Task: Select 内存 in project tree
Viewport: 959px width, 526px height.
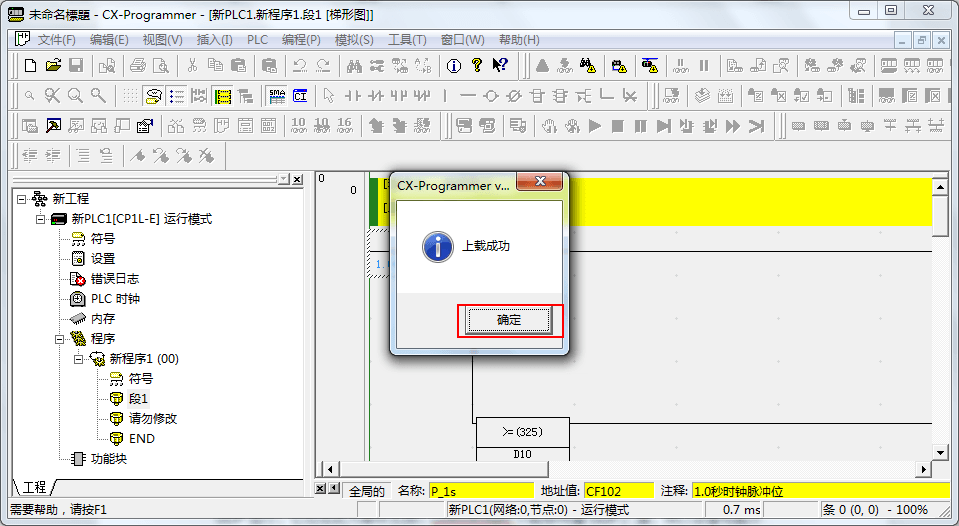Action: click(103, 319)
